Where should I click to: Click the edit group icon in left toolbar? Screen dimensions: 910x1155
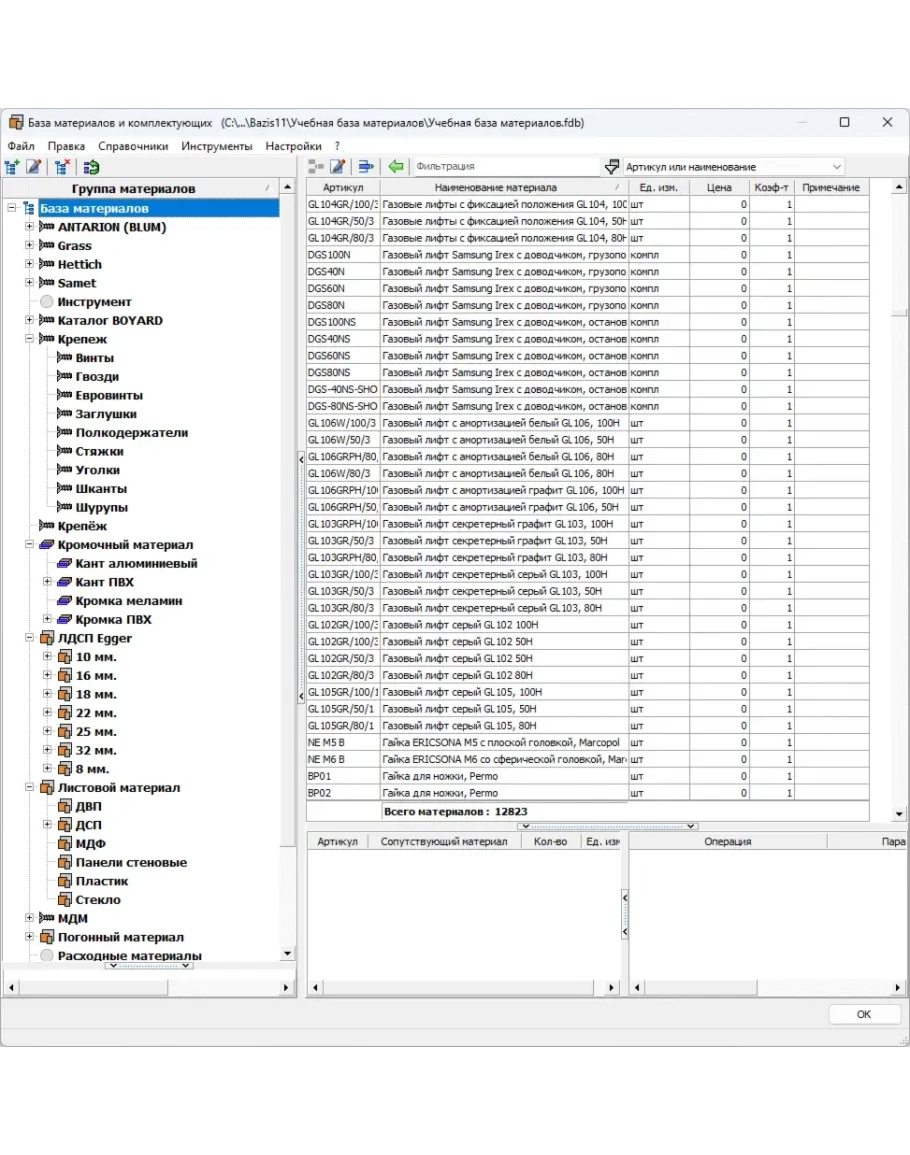click(34, 167)
